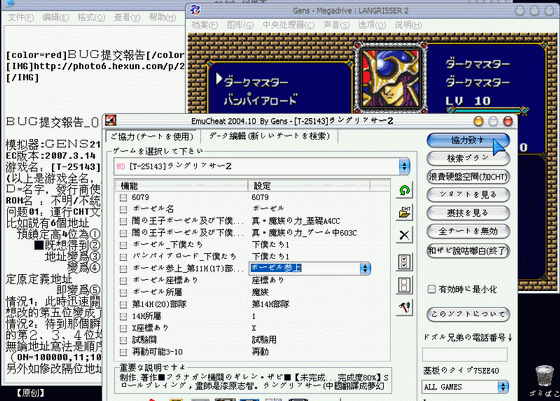
Task: Click 【原创】 label at bottom left
Action: point(30,393)
